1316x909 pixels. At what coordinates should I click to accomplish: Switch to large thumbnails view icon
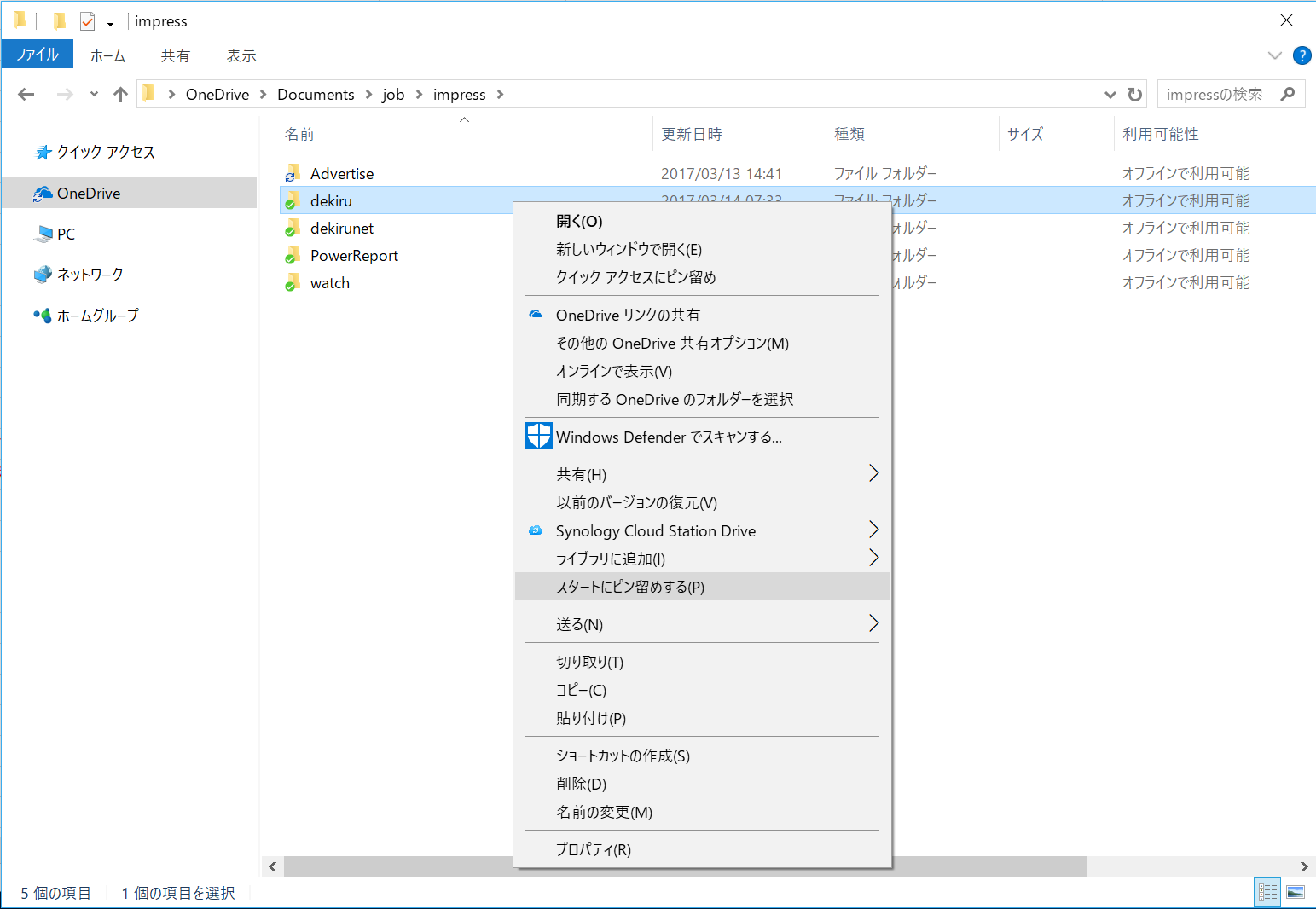click(x=1296, y=893)
